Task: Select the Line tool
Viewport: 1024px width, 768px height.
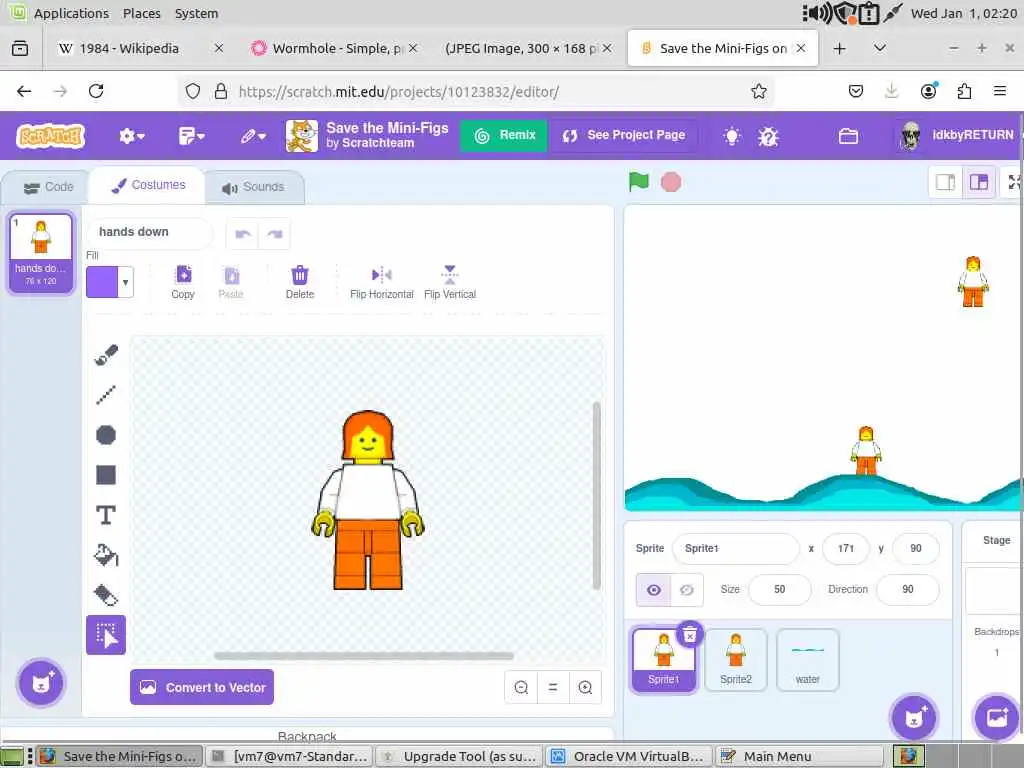Action: click(106, 394)
